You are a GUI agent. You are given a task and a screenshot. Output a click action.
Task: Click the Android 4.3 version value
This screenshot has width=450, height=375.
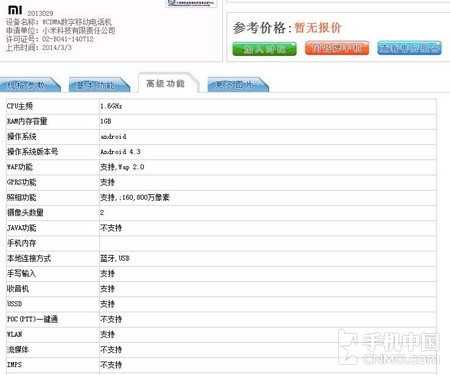click(120, 152)
